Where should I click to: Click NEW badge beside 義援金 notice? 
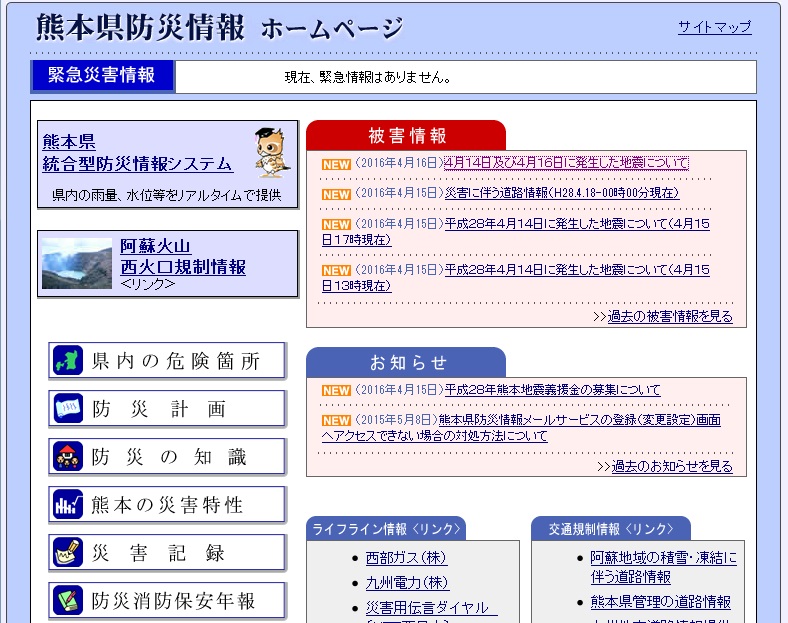(336, 390)
